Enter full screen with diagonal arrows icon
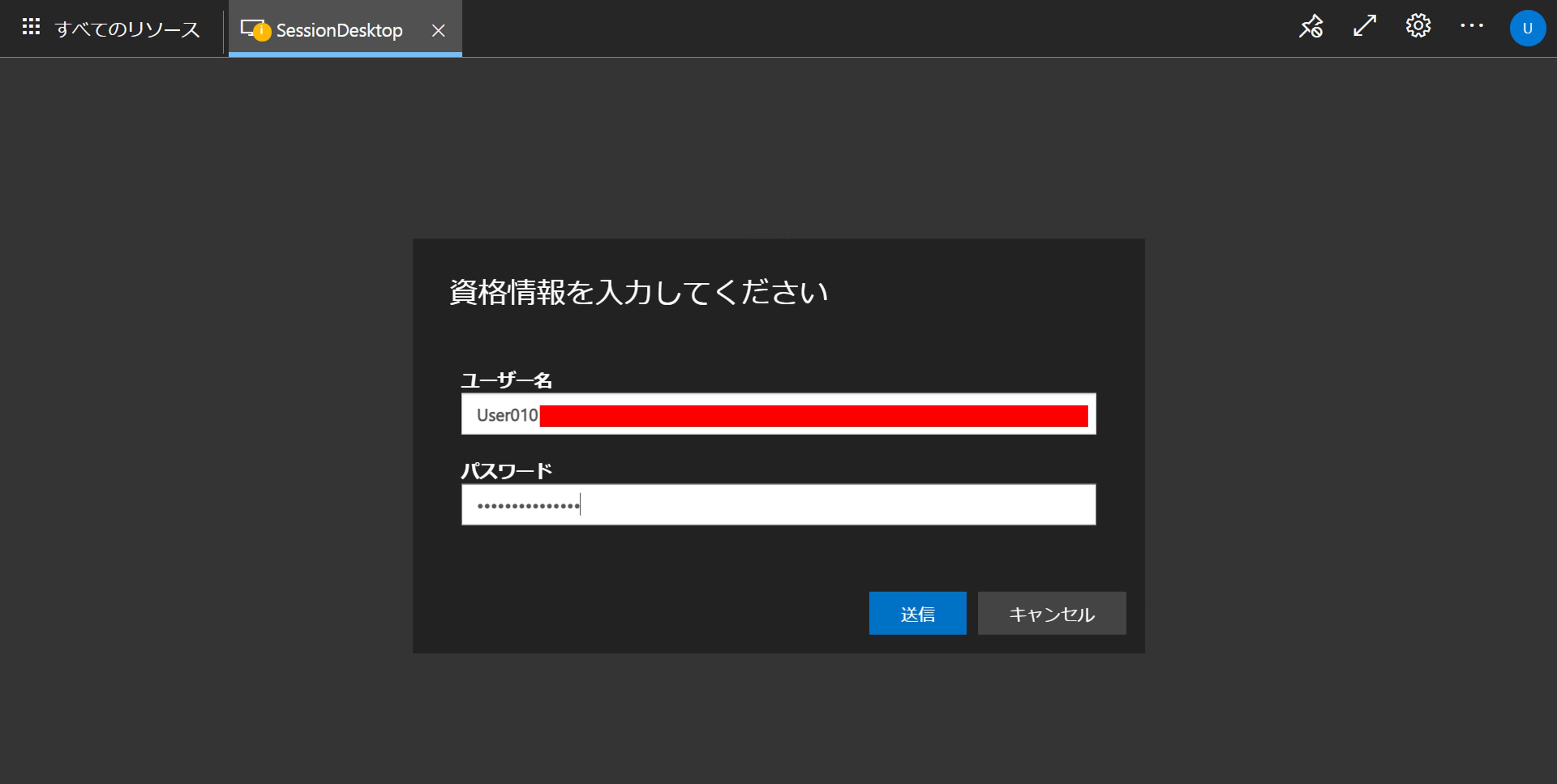 coord(1364,26)
